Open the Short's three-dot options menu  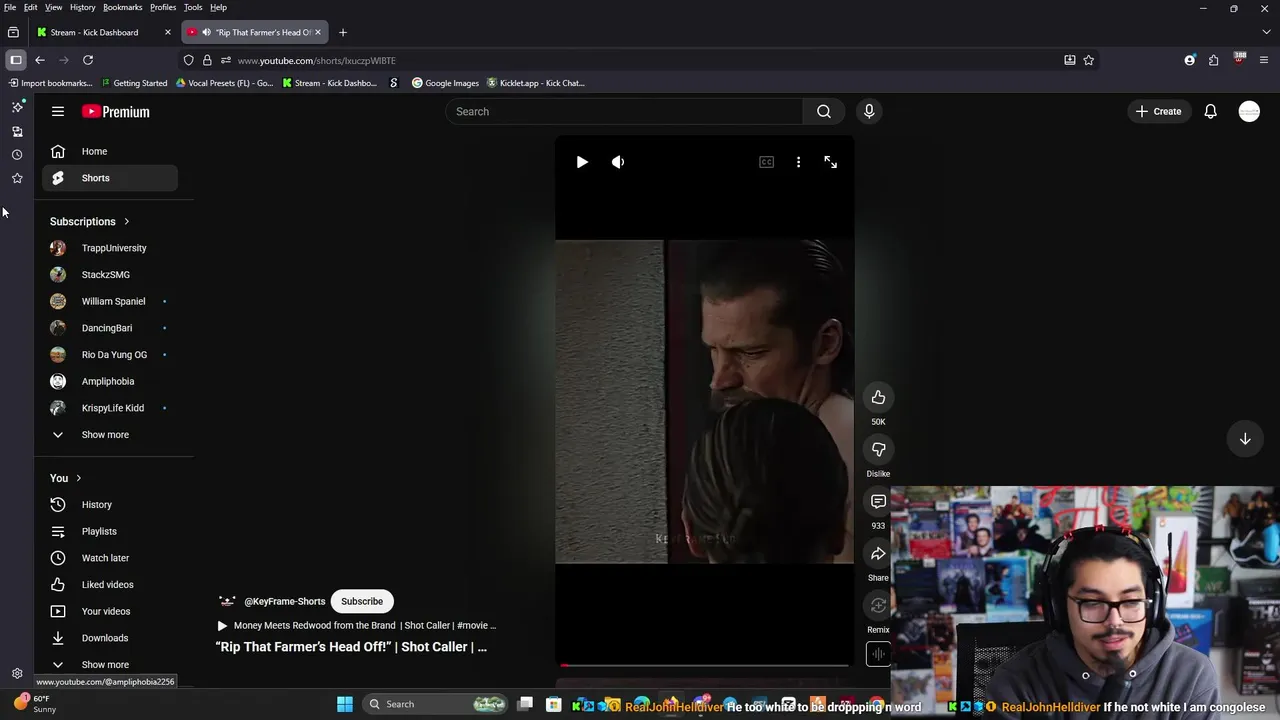798,162
